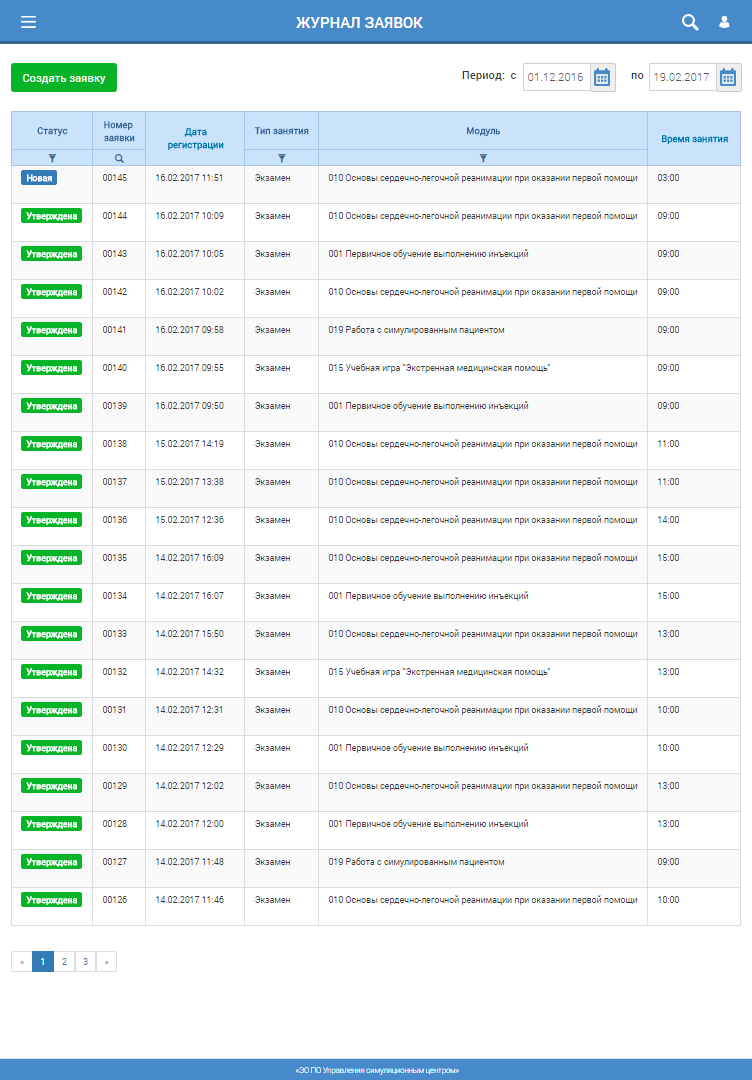Select request number 00143
The image size is (752, 1080).
click(x=115, y=253)
